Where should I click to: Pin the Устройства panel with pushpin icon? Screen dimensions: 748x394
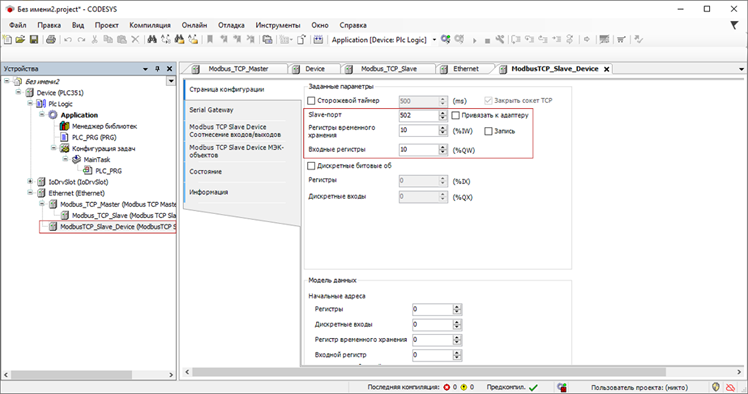157,69
